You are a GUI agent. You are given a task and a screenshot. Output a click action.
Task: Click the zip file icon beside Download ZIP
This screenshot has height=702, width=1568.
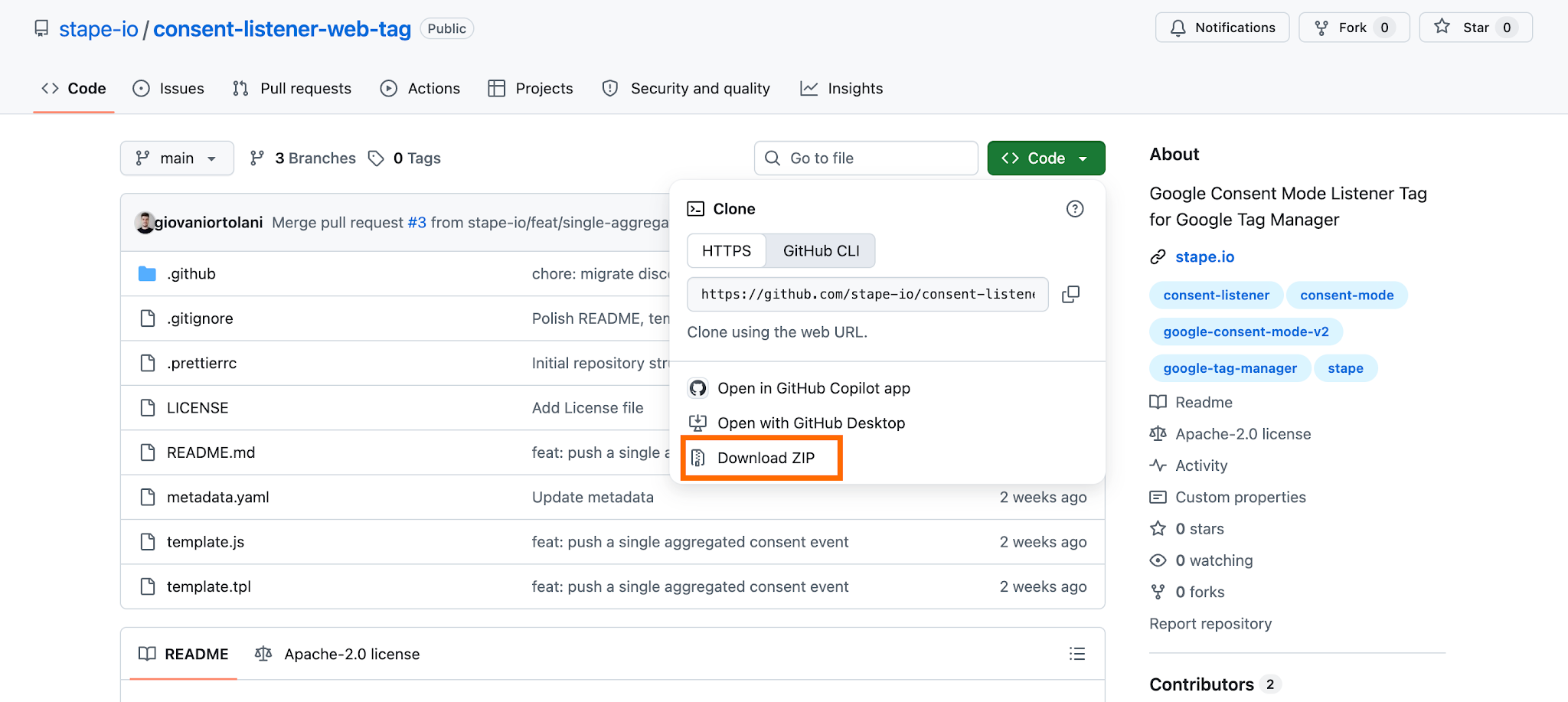[x=697, y=458]
